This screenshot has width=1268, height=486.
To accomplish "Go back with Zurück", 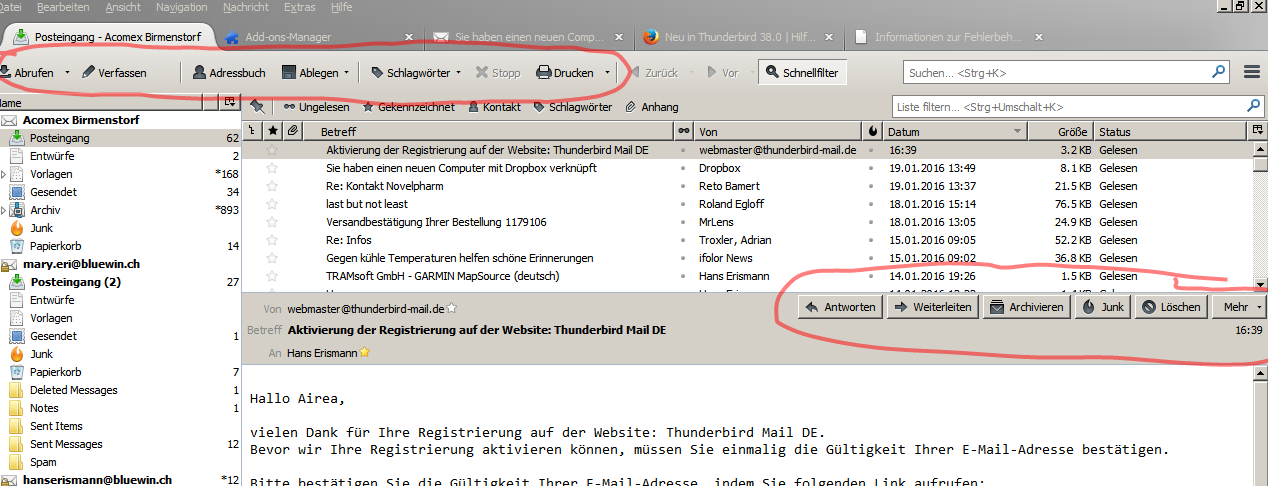I will (653, 72).
